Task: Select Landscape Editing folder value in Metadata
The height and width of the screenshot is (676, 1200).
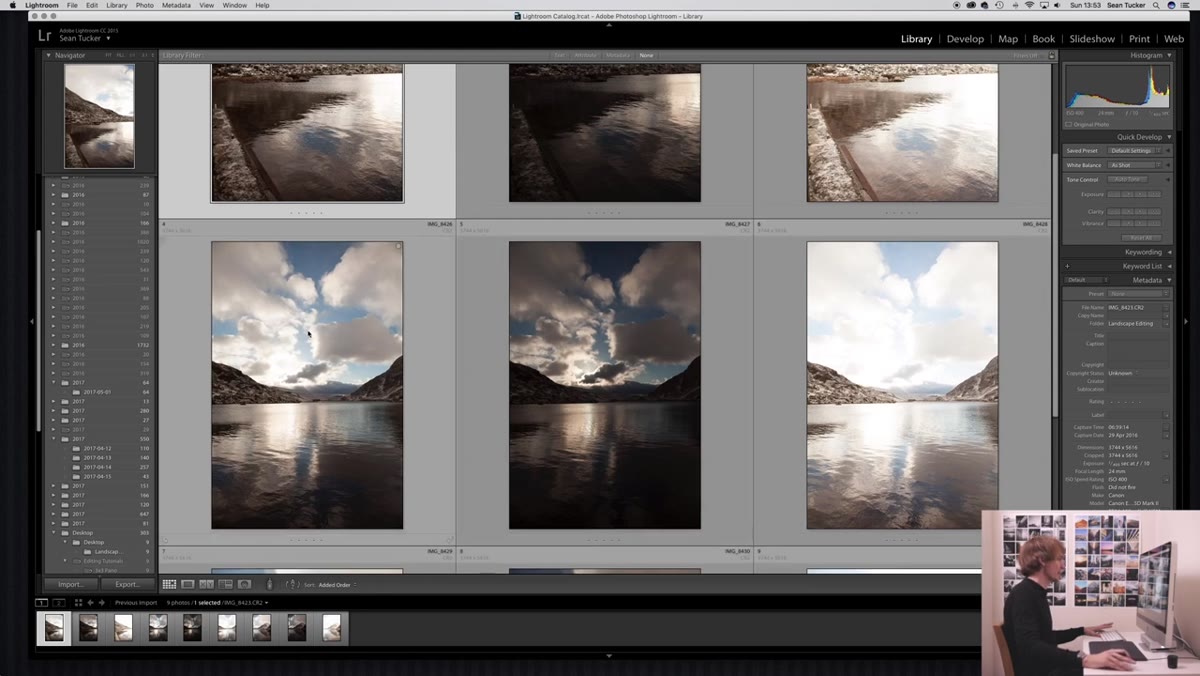Action: (x=1131, y=323)
